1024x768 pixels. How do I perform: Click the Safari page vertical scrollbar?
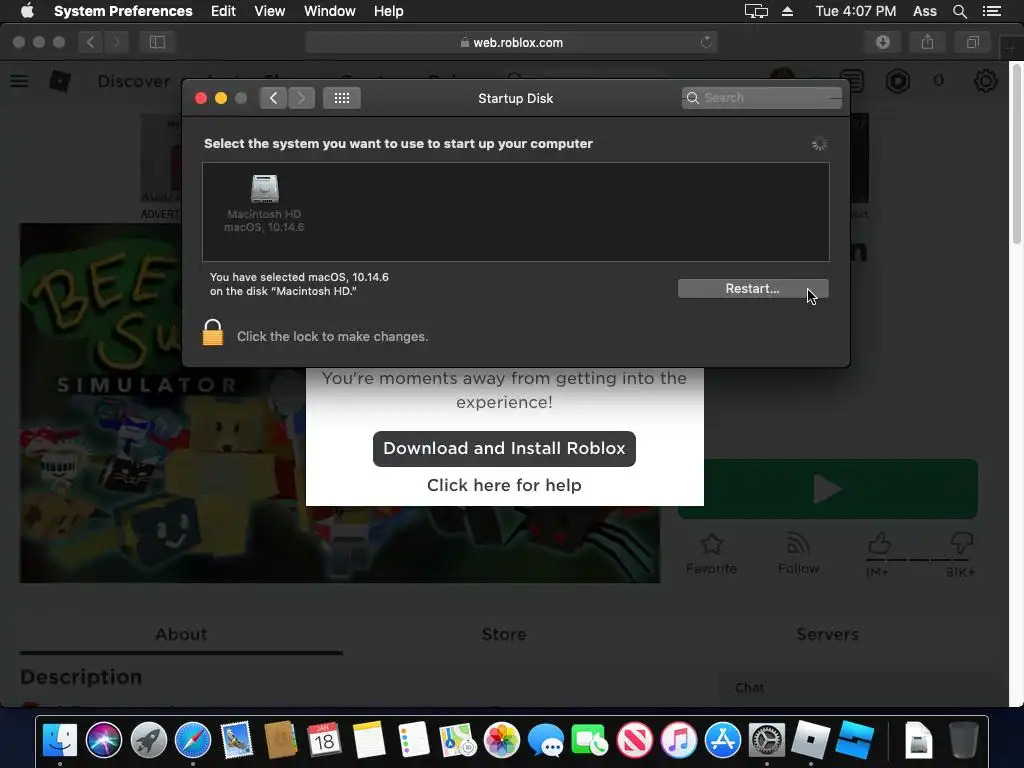pyautogui.click(x=1016, y=153)
